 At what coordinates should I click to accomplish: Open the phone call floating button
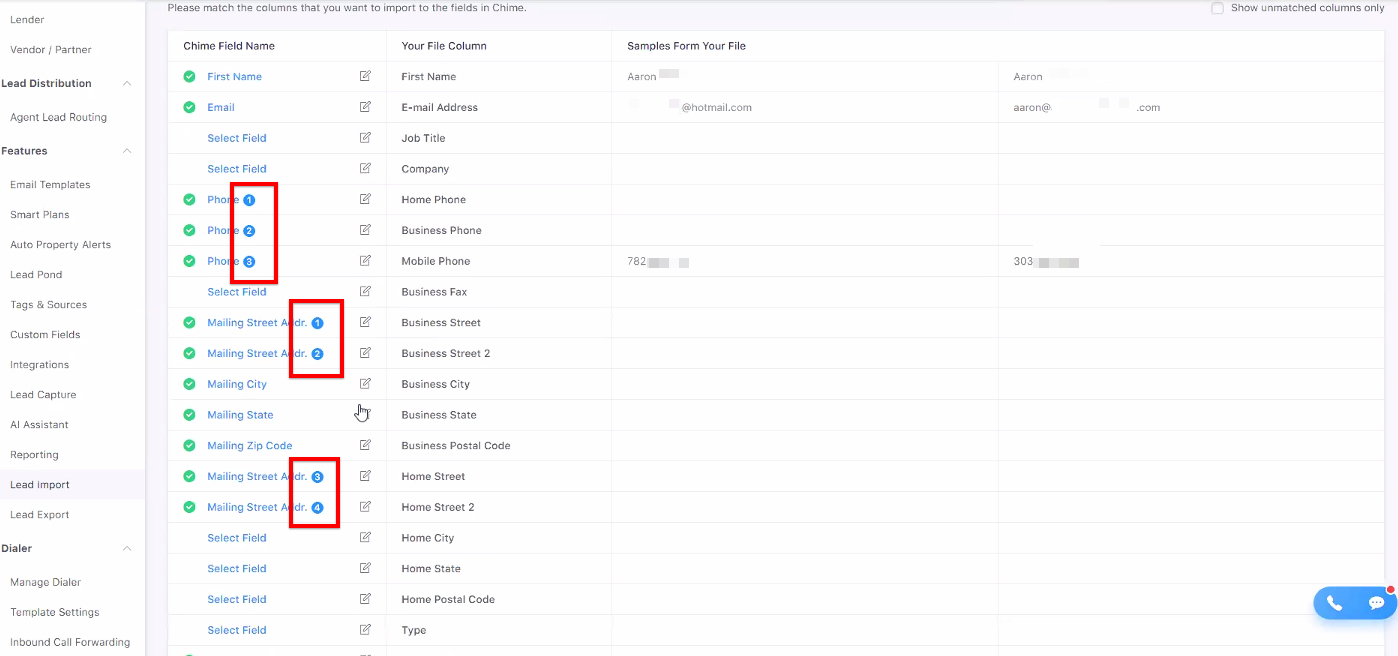click(x=1334, y=603)
